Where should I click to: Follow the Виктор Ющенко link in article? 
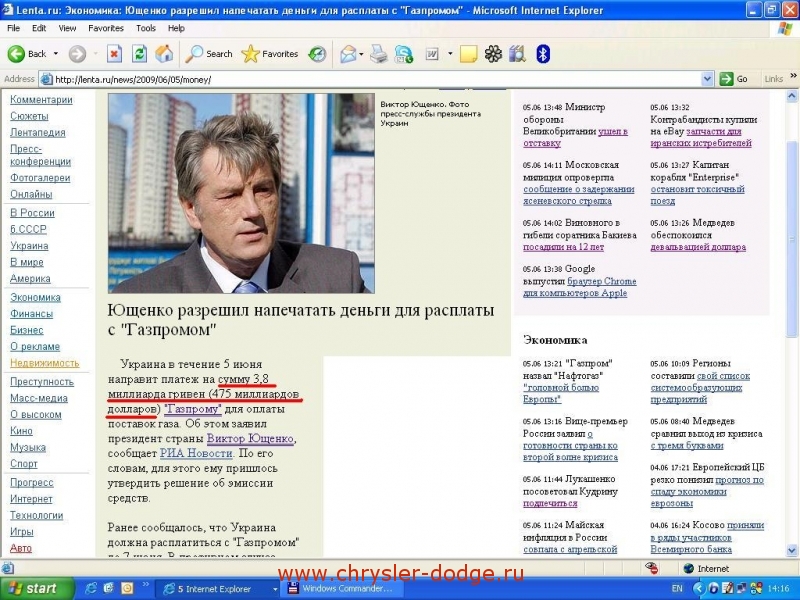[250, 438]
